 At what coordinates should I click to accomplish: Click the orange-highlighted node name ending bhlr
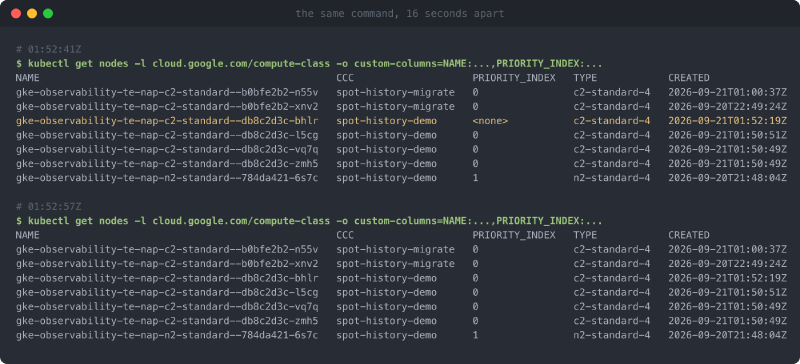(167, 121)
